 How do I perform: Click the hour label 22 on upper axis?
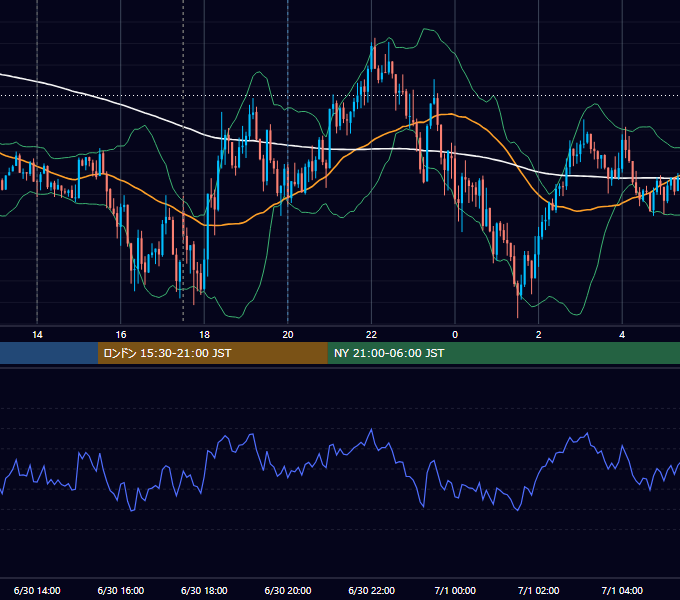(x=371, y=335)
